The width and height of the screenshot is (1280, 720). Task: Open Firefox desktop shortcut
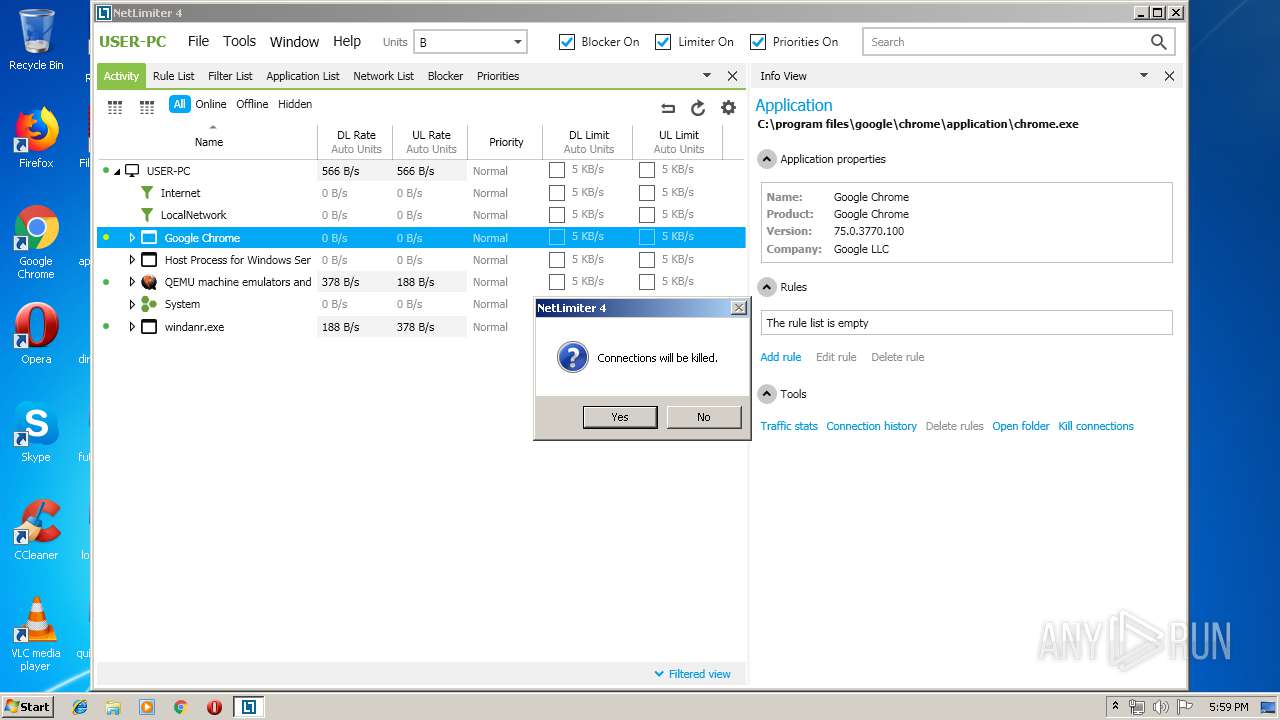point(36,138)
